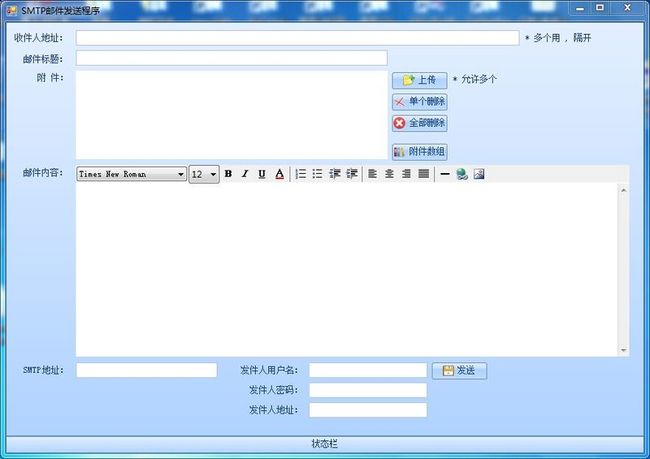Open the font color tool
The height and width of the screenshot is (459, 650).
[280, 174]
